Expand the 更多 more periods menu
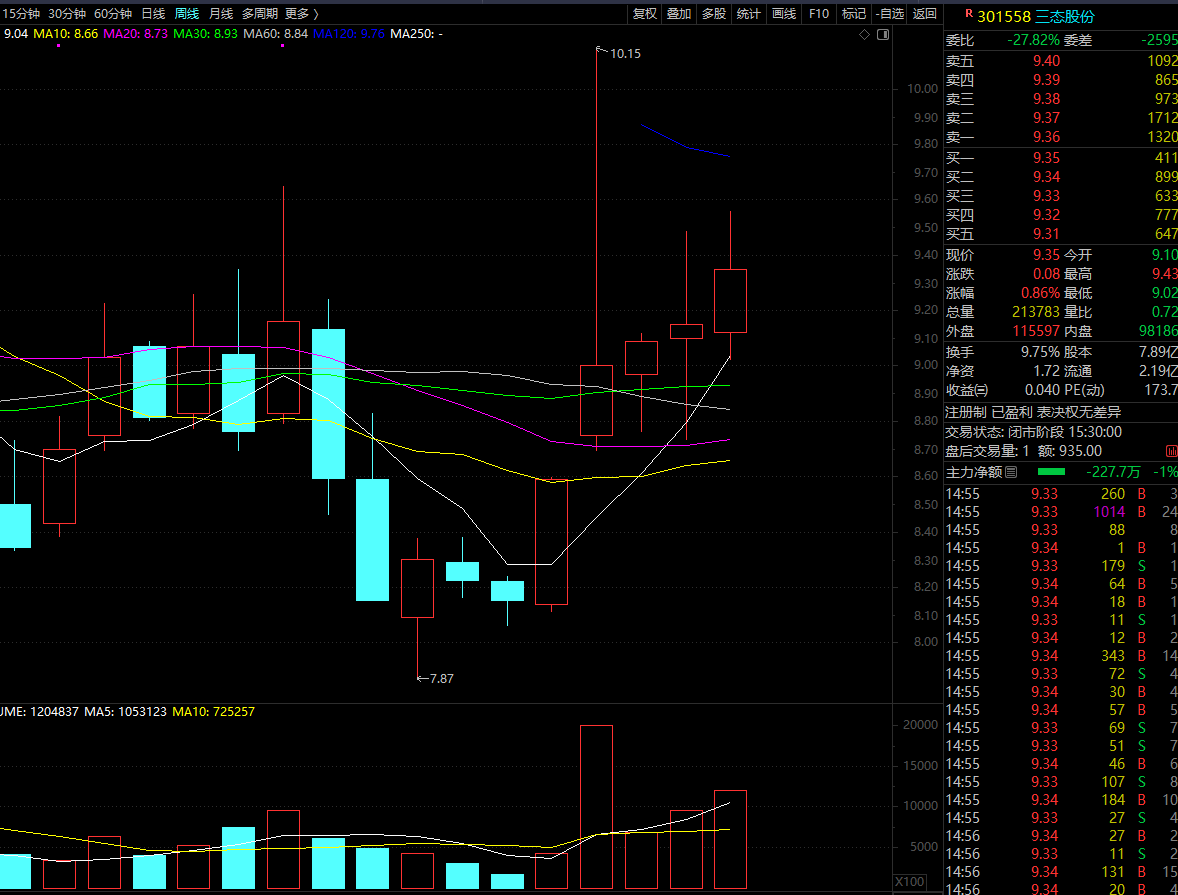The width and height of the screenshot is (1178, 895). tap(301, 14)
